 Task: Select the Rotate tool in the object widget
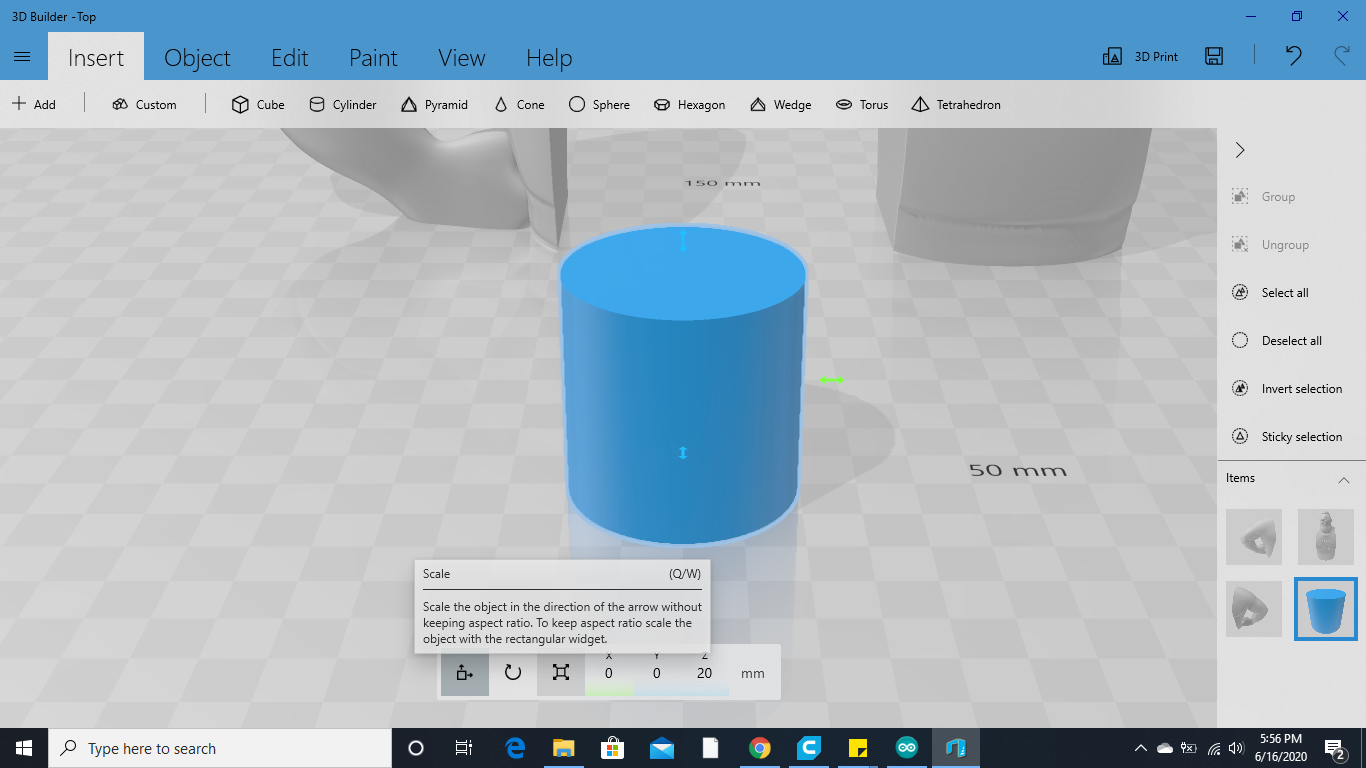(x=513, y=672)
